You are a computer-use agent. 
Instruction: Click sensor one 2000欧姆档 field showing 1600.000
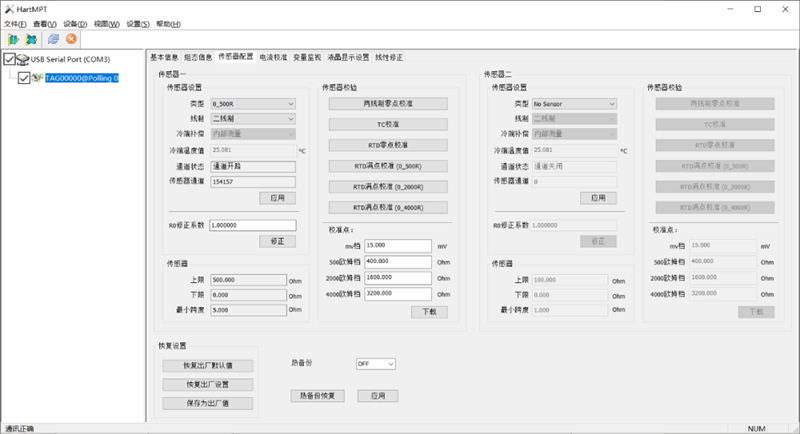click(x=398, y=278)
